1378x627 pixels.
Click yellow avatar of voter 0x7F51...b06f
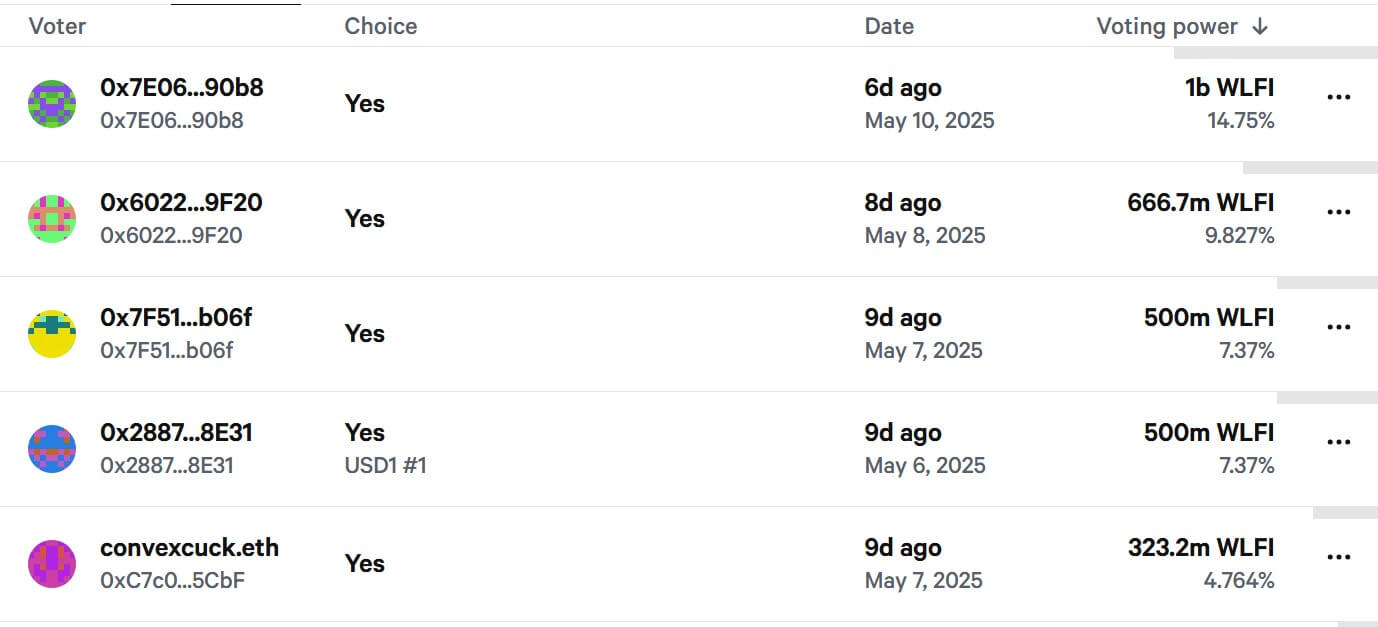click(52, 334)
